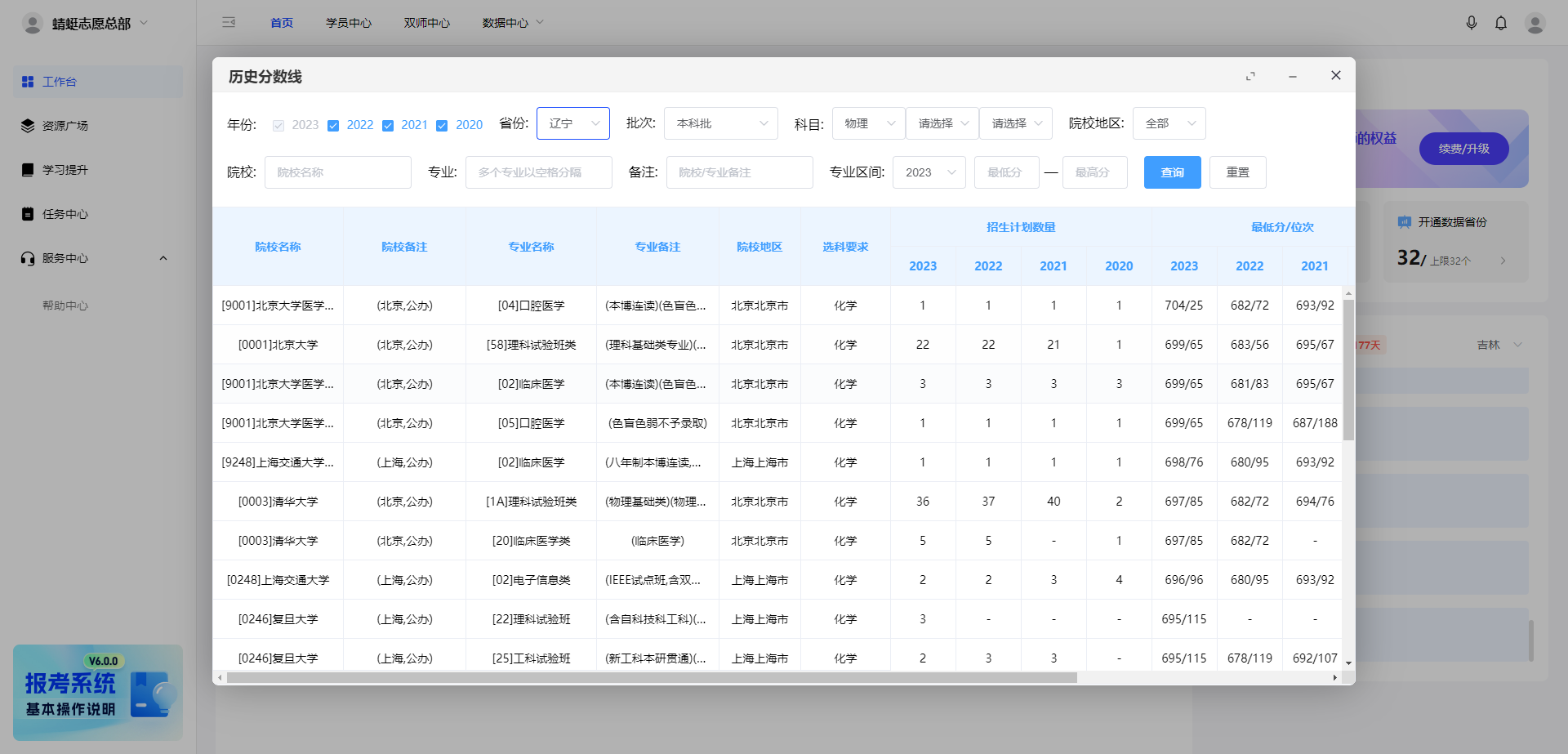Open the 辽宁 province dropdown

[572, 123]
